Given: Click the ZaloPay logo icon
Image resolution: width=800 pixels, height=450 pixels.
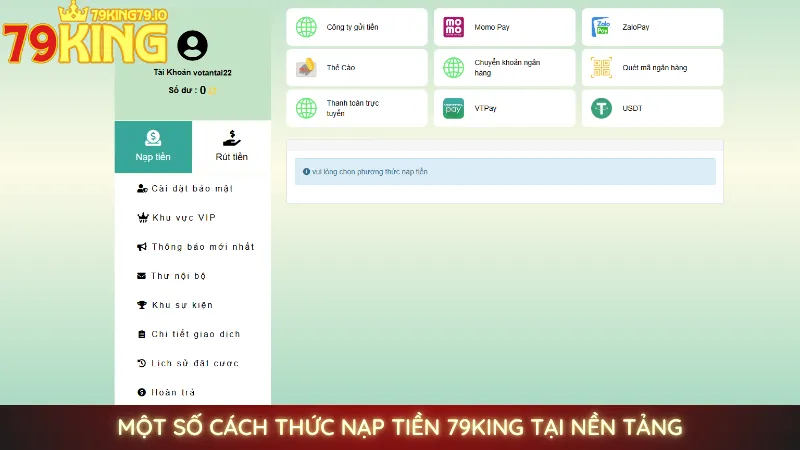Looking at the screenshot, I should [601, 27].
